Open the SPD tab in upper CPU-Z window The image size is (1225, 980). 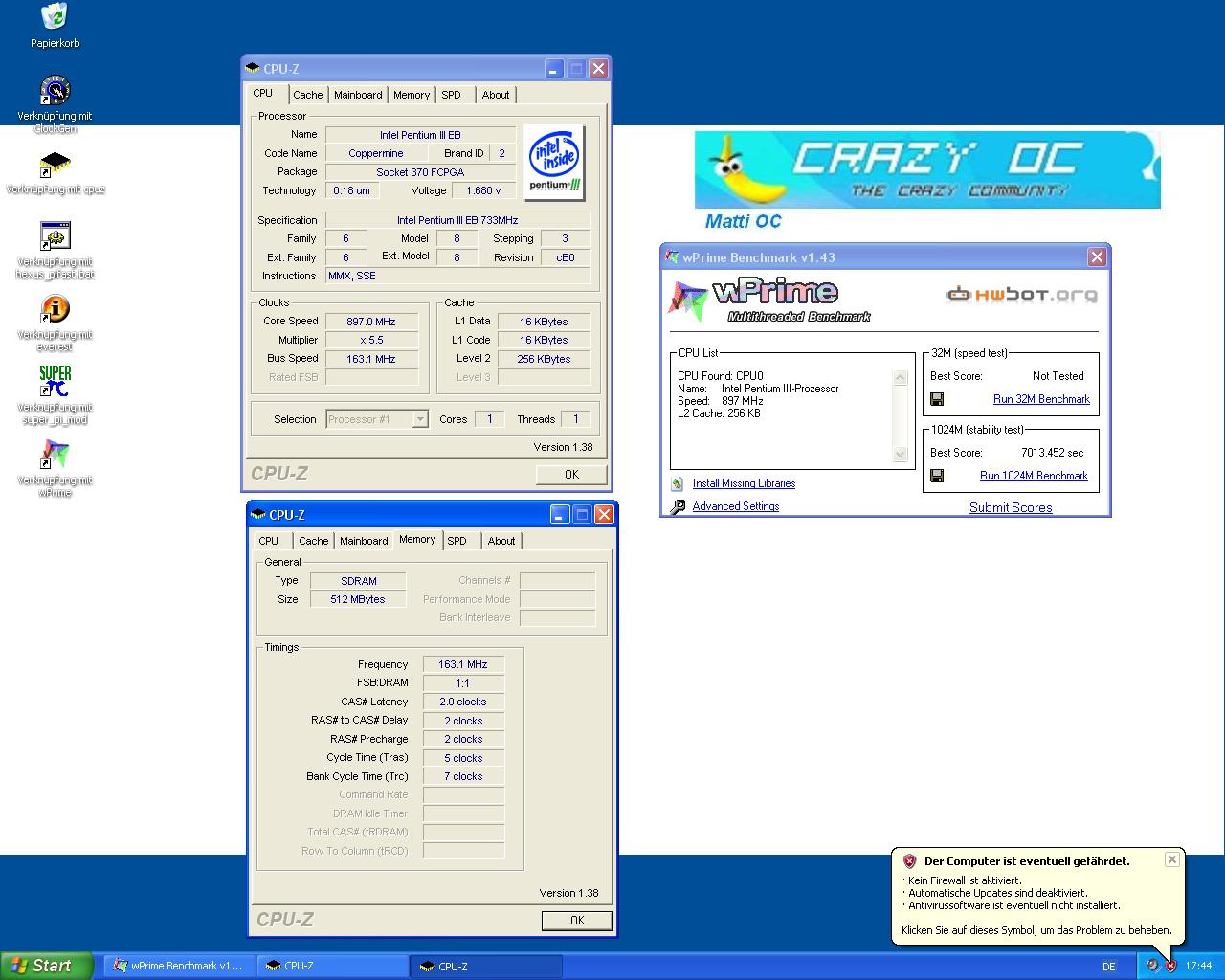pyautogui.click(x=452, y=95)
